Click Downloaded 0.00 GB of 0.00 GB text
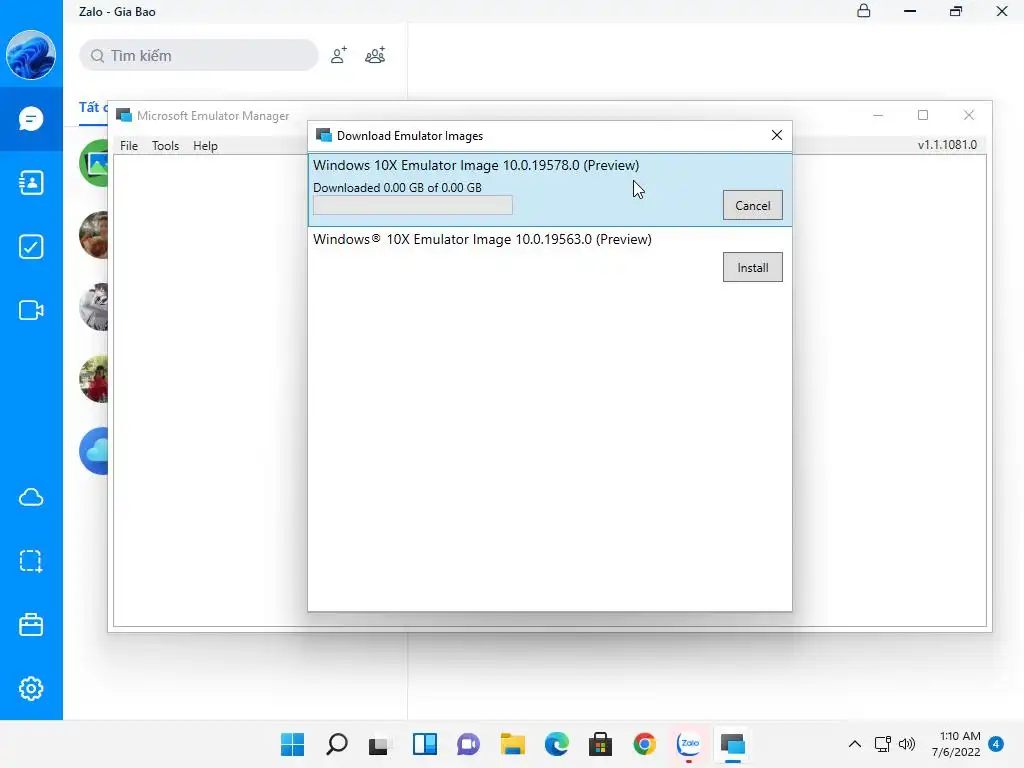This screenshot has height=768, width=1024. [397, 187]
